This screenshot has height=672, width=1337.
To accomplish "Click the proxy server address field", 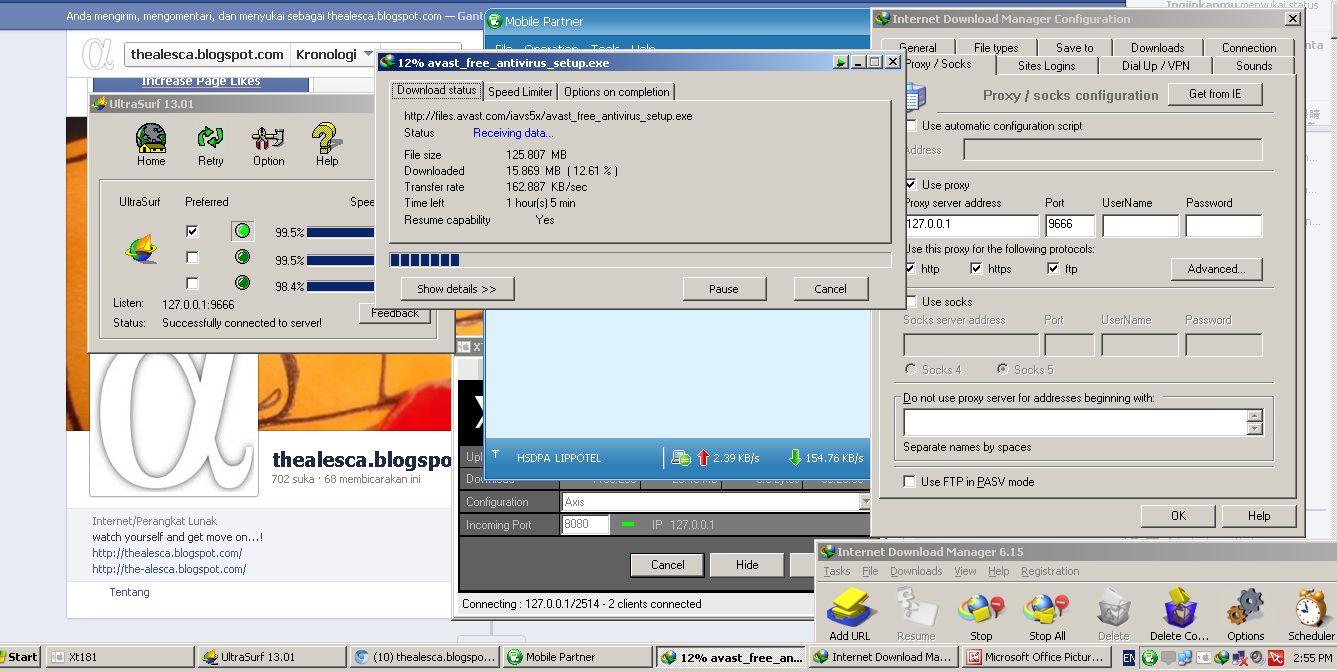I will 971,225.
